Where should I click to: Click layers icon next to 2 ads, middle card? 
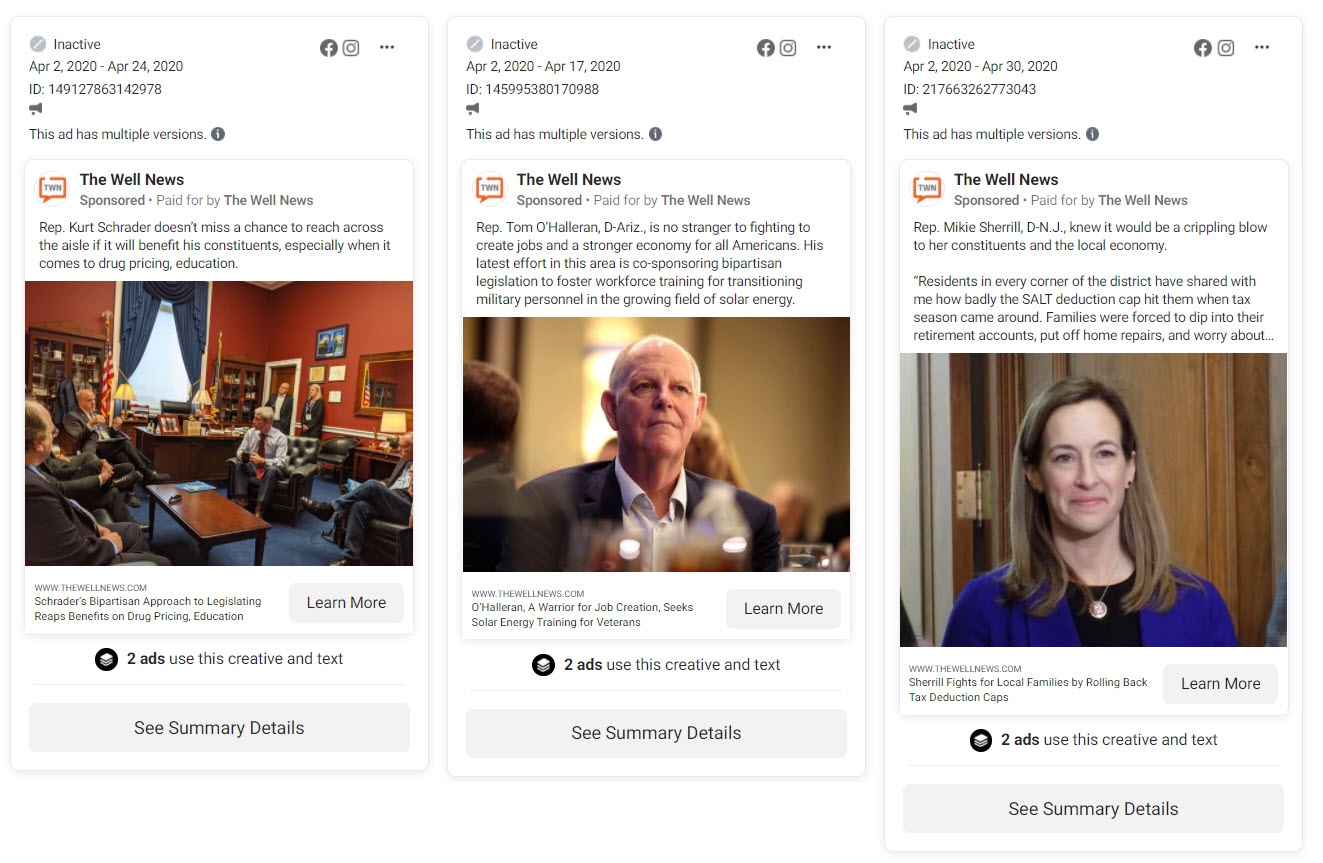(x=543, y=665)
